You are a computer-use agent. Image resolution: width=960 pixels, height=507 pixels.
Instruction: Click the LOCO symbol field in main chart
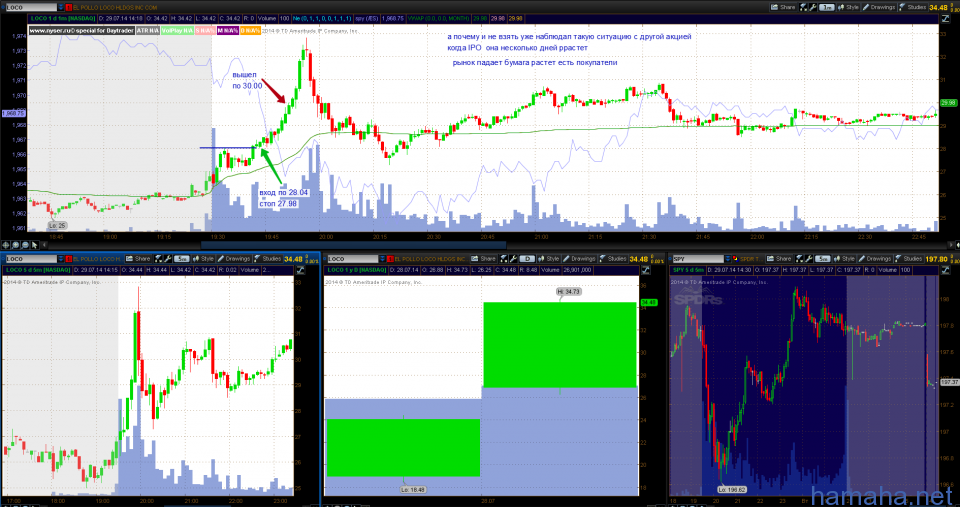pos(32,7)
